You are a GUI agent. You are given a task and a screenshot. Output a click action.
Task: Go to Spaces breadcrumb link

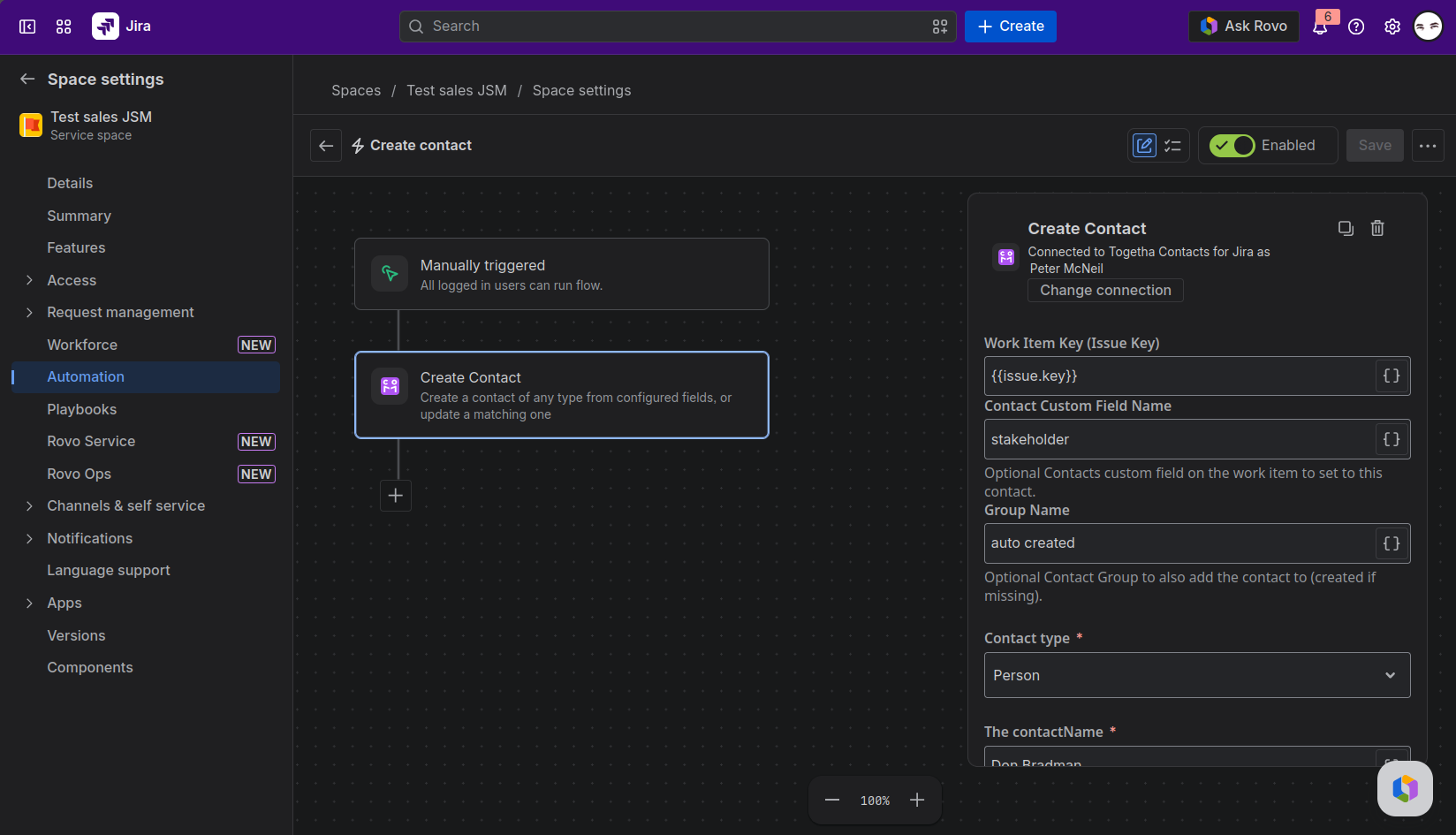356,90
